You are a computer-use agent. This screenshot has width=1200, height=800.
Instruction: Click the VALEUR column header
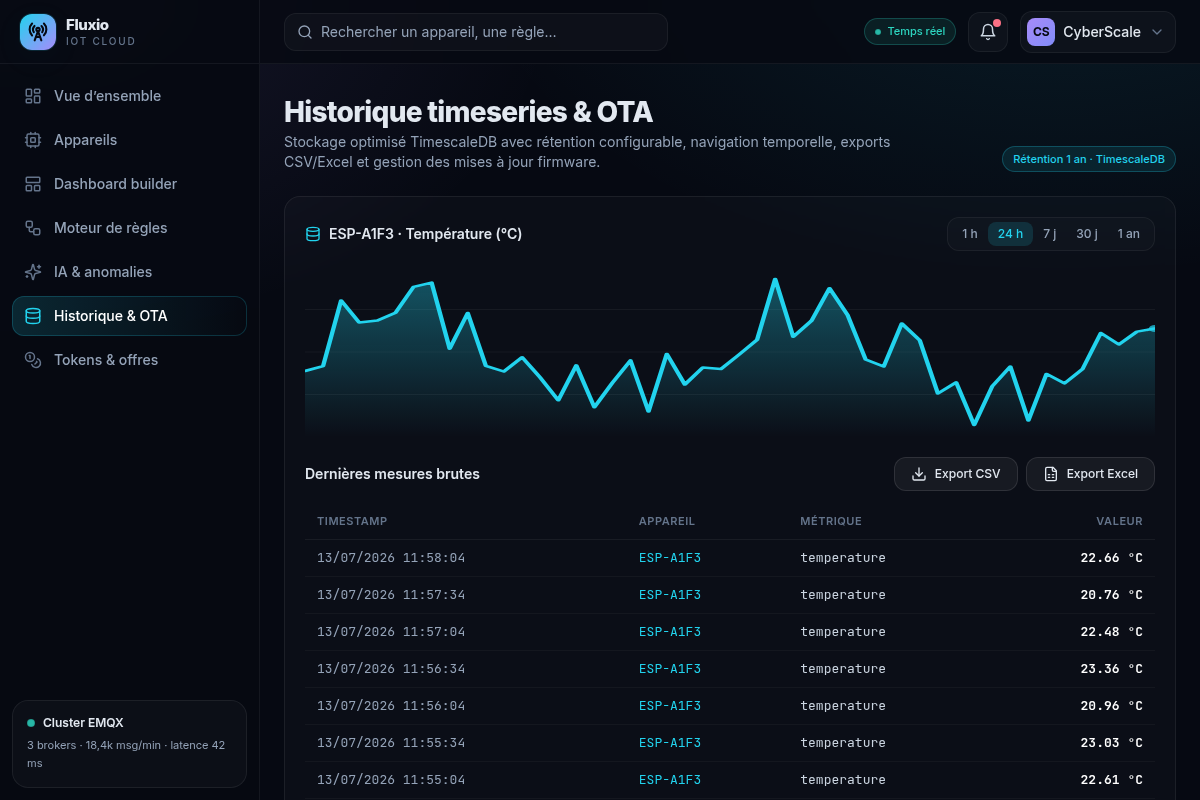click(x=1119, y=521)
